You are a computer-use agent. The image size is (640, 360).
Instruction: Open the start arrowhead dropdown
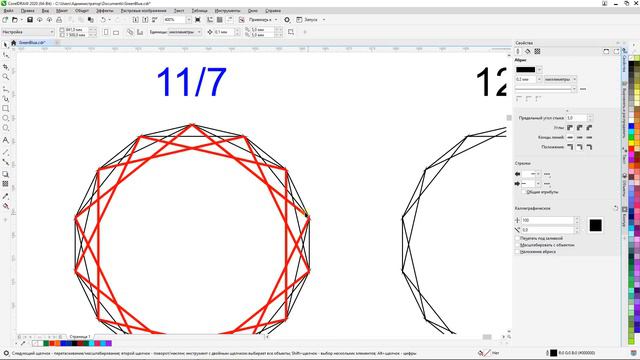(x=538, y=174)
